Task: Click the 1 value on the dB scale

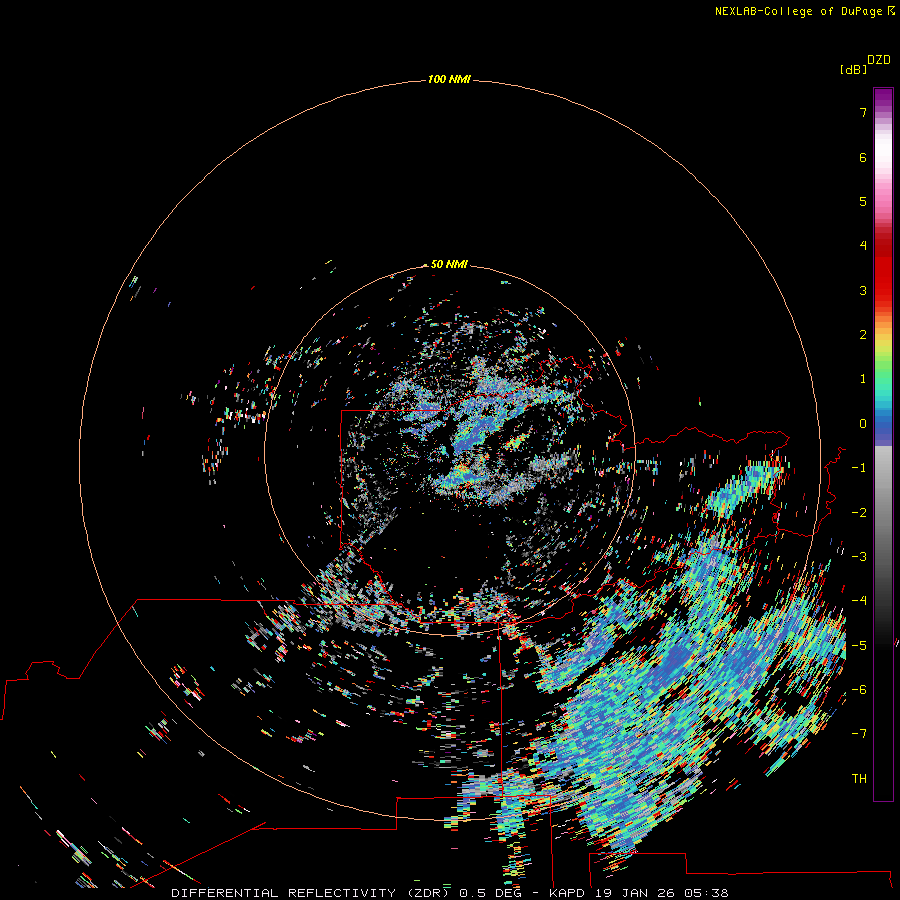Action: [863, 379]
